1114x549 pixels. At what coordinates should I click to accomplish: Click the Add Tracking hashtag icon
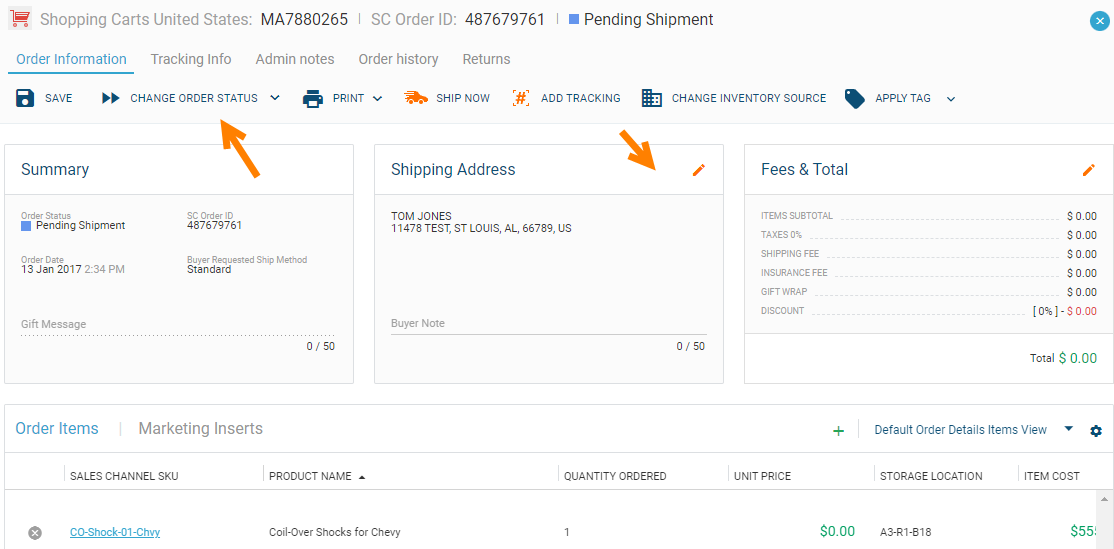(521, 98)
